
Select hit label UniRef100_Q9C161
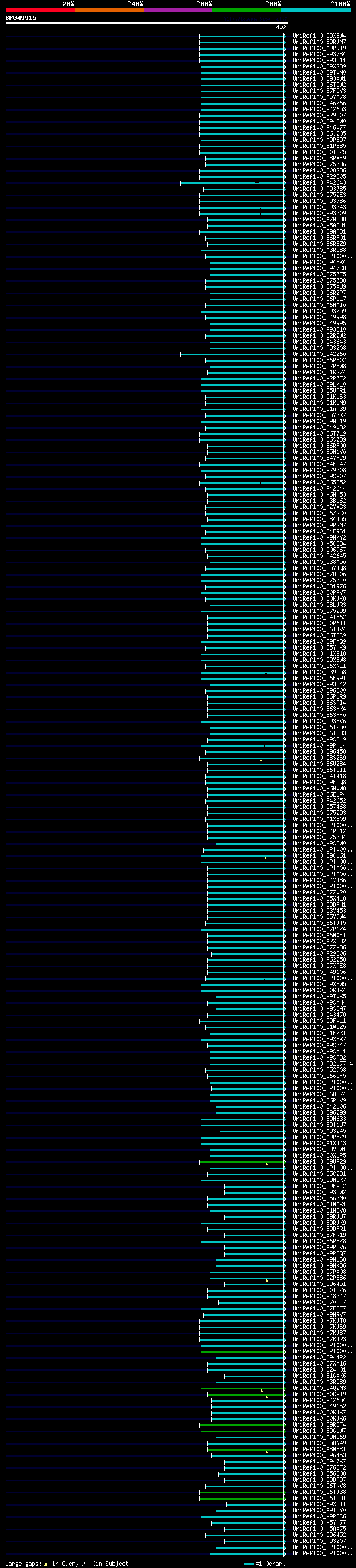point(319,856)
